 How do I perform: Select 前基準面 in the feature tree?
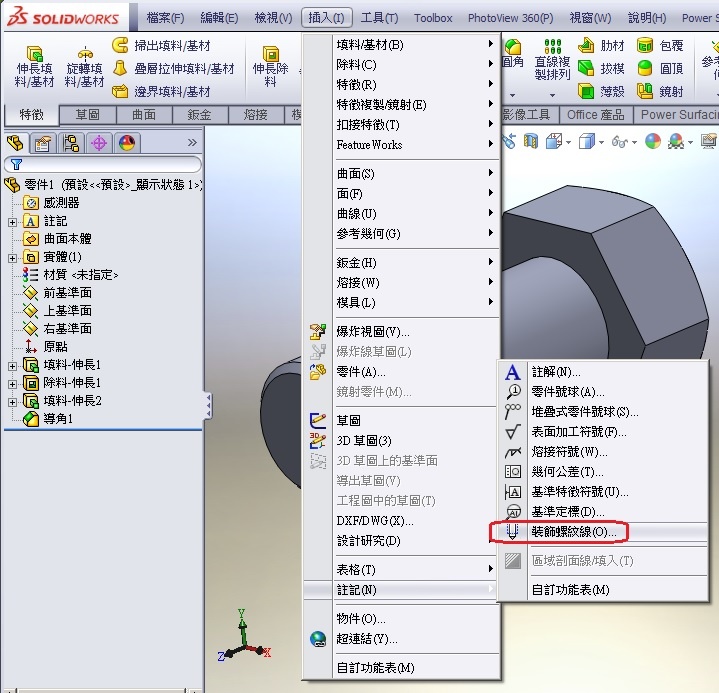point(67,293)
